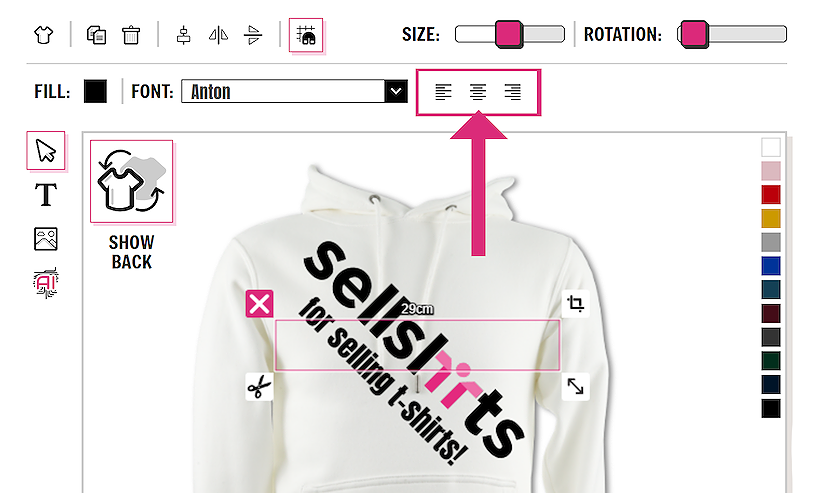The image size is (825, 493).
Task: Select the arrow pointer tool
Action: pos(46,150)
